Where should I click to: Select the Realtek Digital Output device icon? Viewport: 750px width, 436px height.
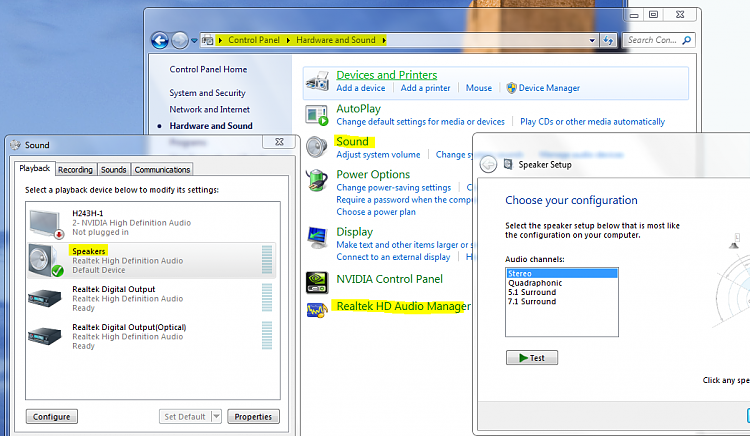point(45,298)
